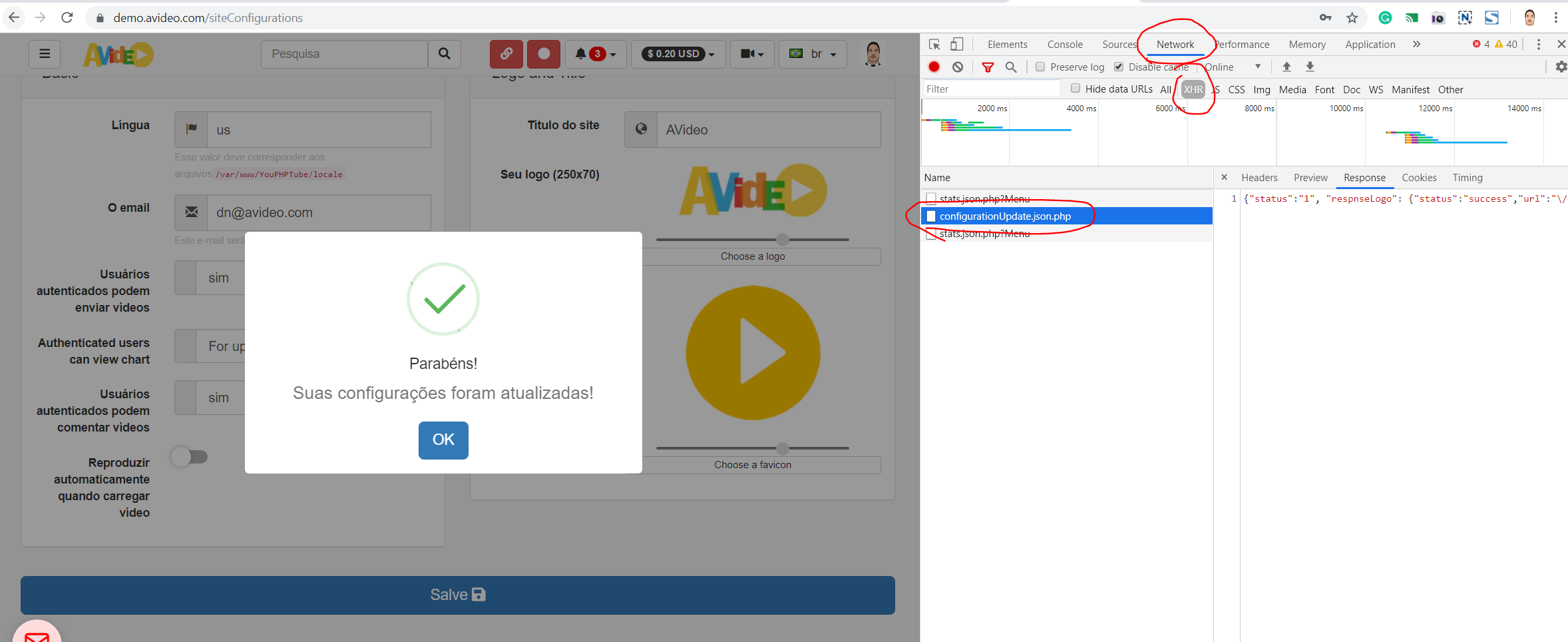Clear the network request list

[958, 67]
